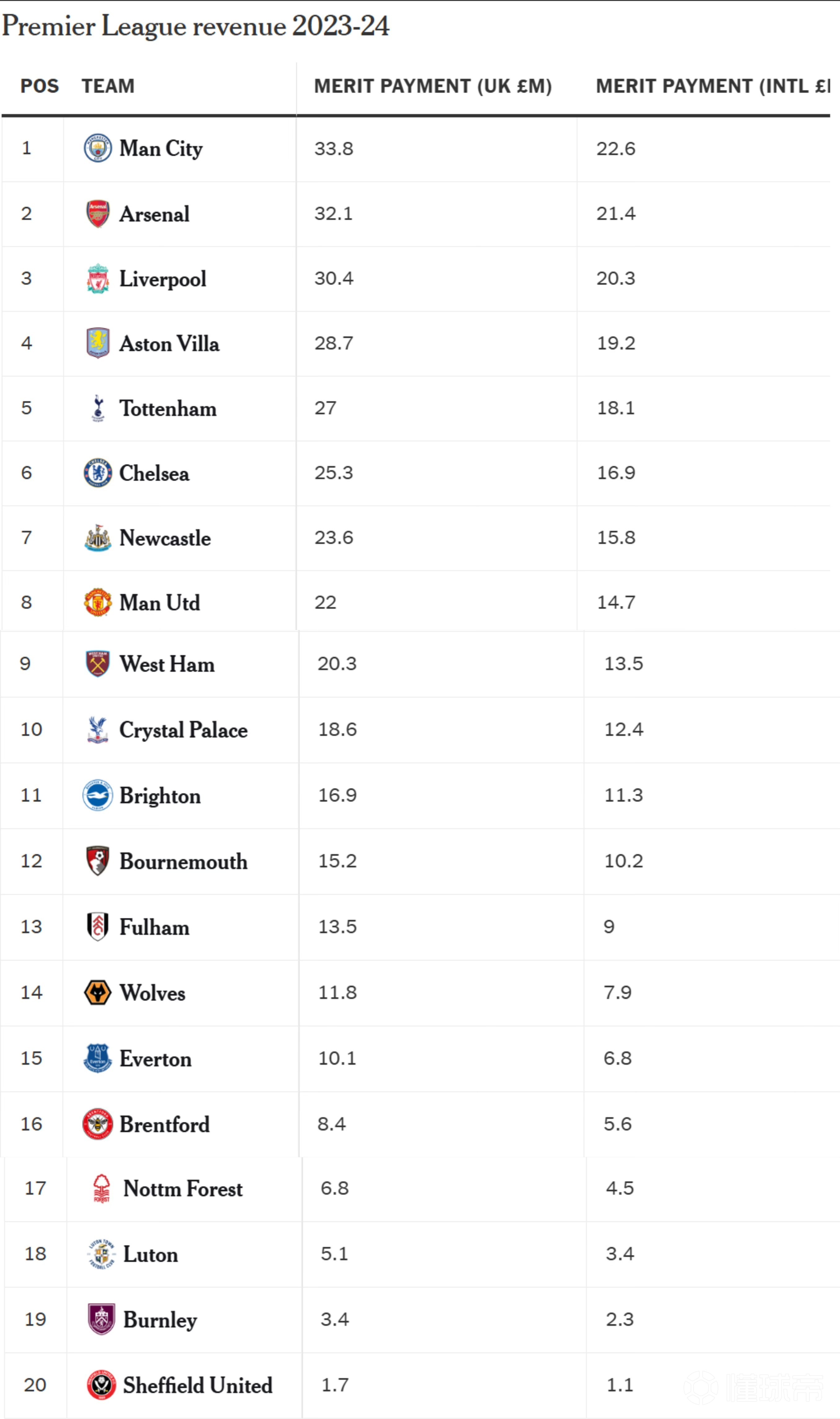This screenshot has height=1419, width=840.
Task: Click the Liverpool club crest
Action: [97, 278]
